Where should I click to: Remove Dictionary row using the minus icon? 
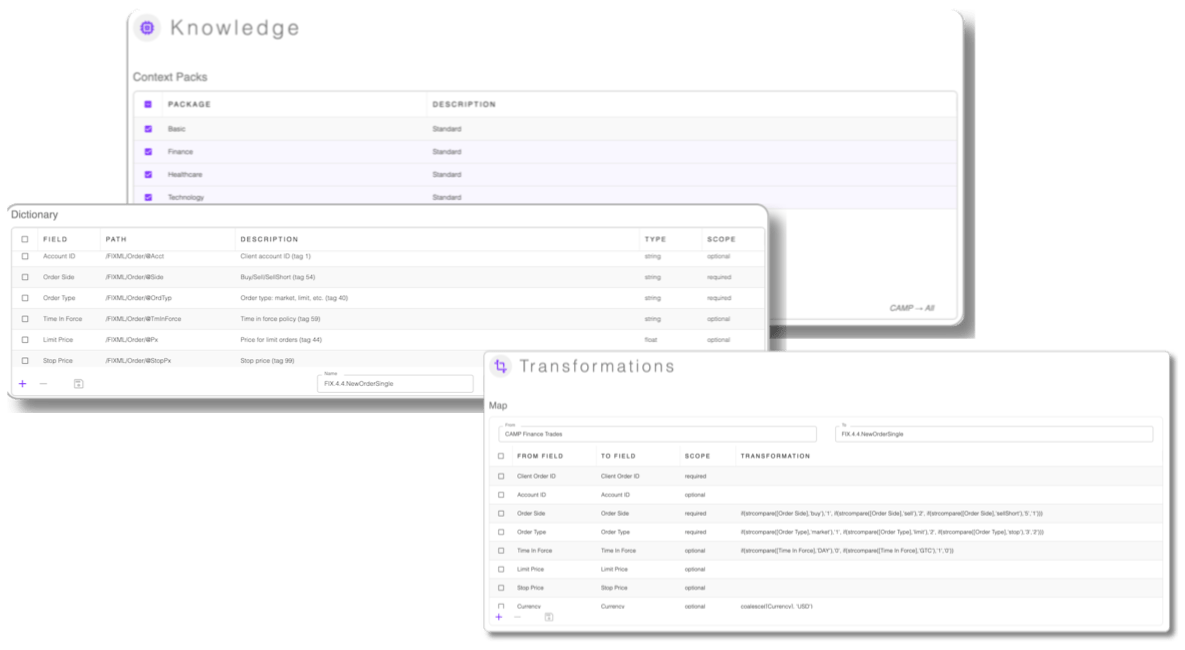coord(43,383)
